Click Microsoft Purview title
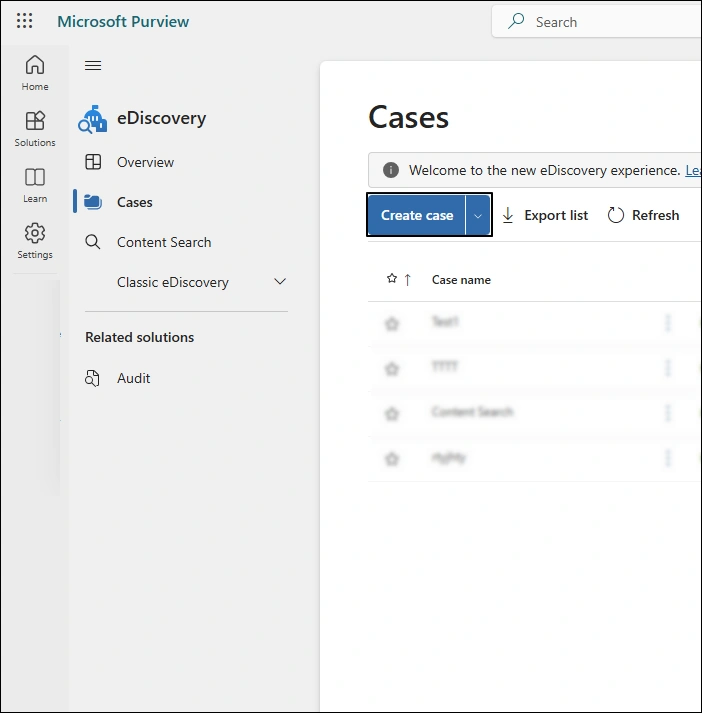Image resolution: width=702 pixels, height=713 pixels. point(123,21)
